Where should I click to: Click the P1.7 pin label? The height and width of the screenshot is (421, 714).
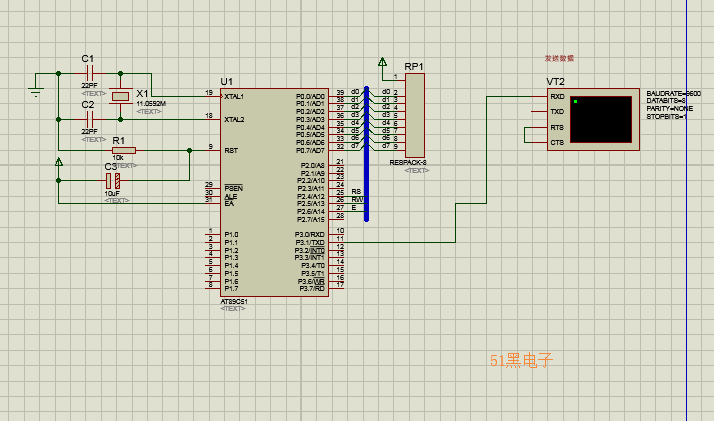[x=231, y=289]
